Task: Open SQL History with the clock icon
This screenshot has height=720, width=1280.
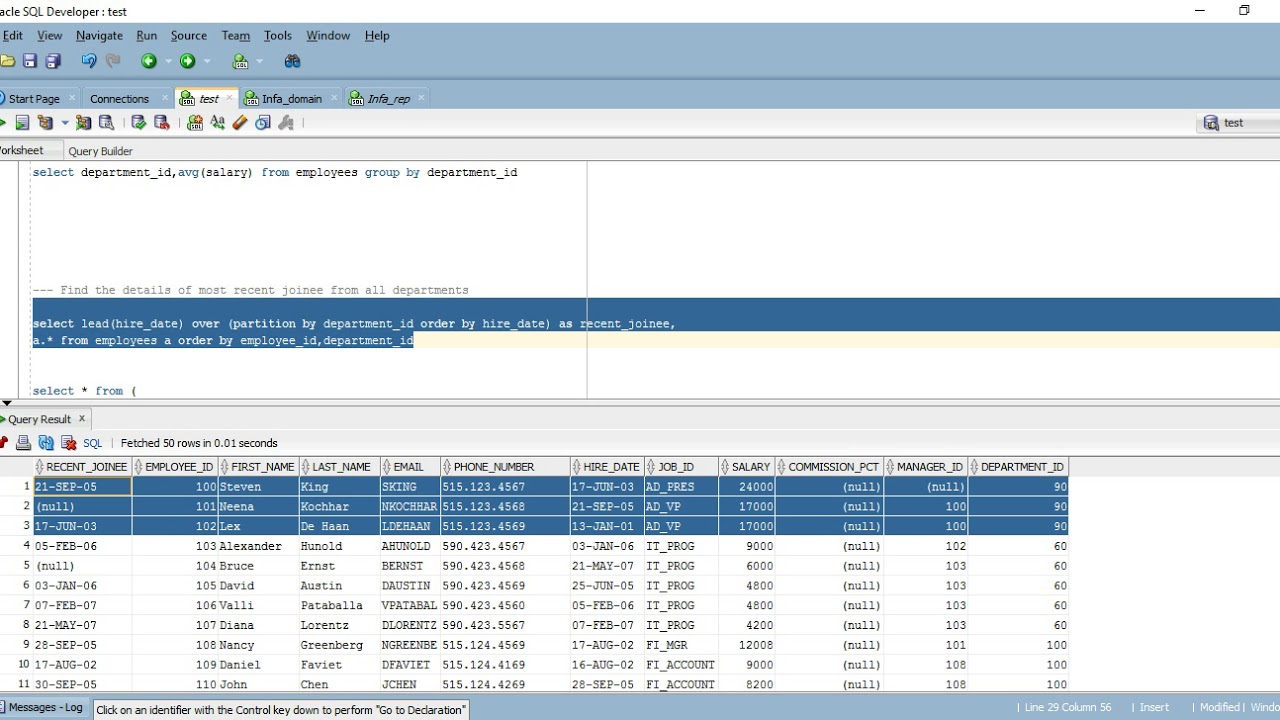Action: 263,123
